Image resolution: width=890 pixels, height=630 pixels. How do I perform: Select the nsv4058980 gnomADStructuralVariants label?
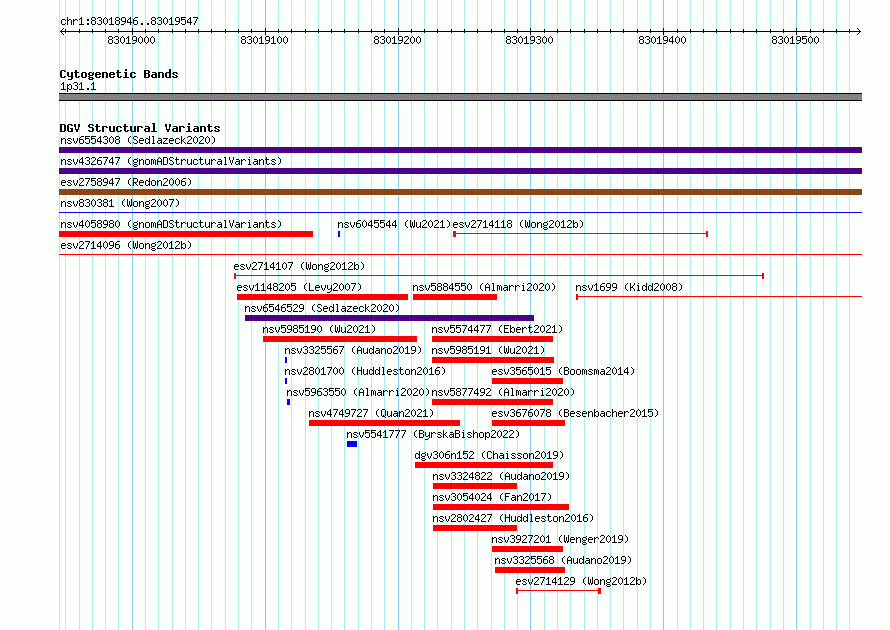(171, 224)
